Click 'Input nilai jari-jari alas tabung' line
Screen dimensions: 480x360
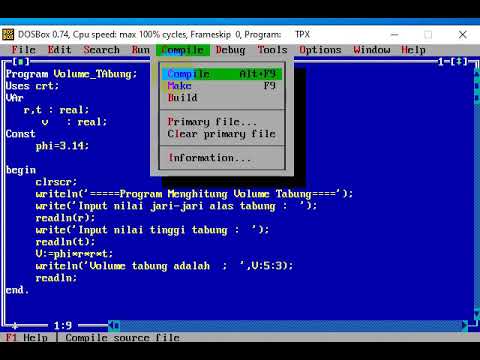tap(176, 206)
